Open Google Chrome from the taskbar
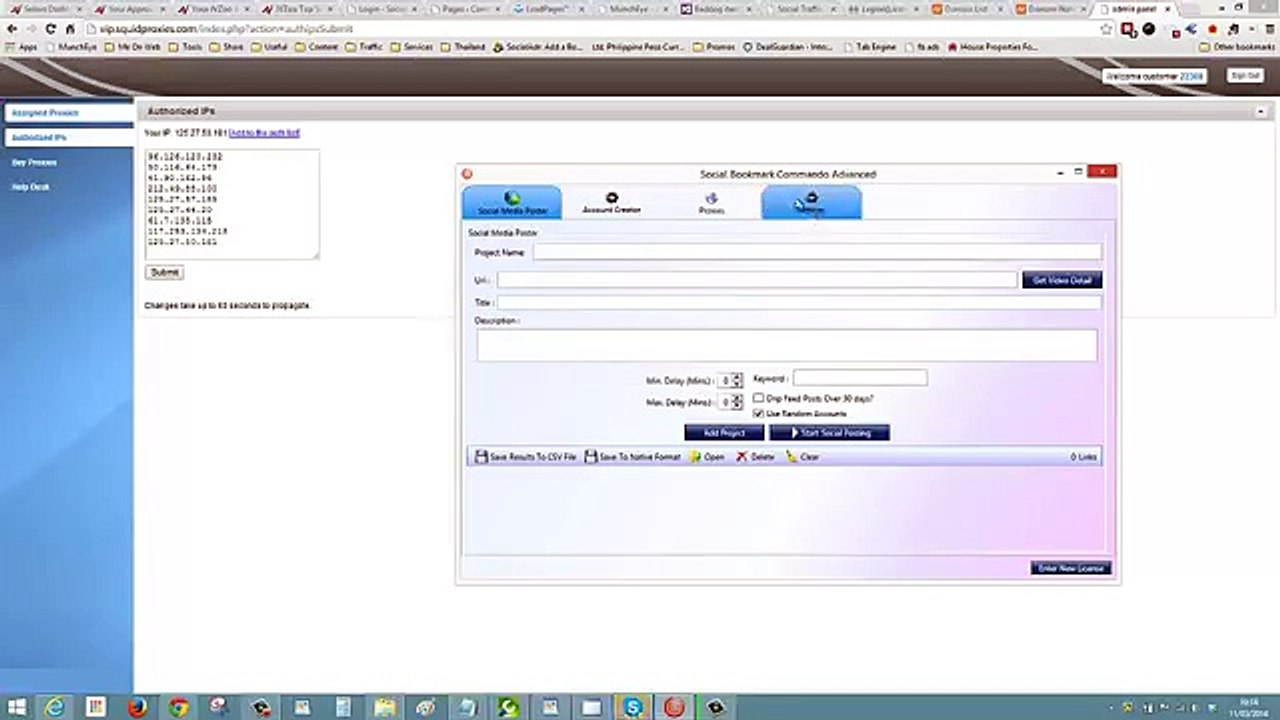 pyautogui.click(x=179, y=707)
